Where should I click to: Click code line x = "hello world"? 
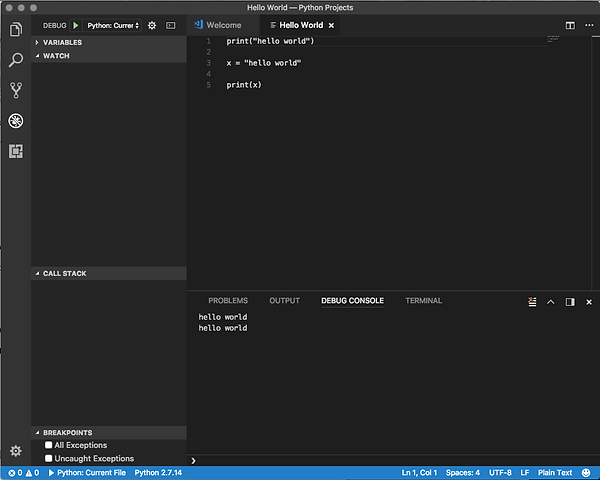point(263,63)
